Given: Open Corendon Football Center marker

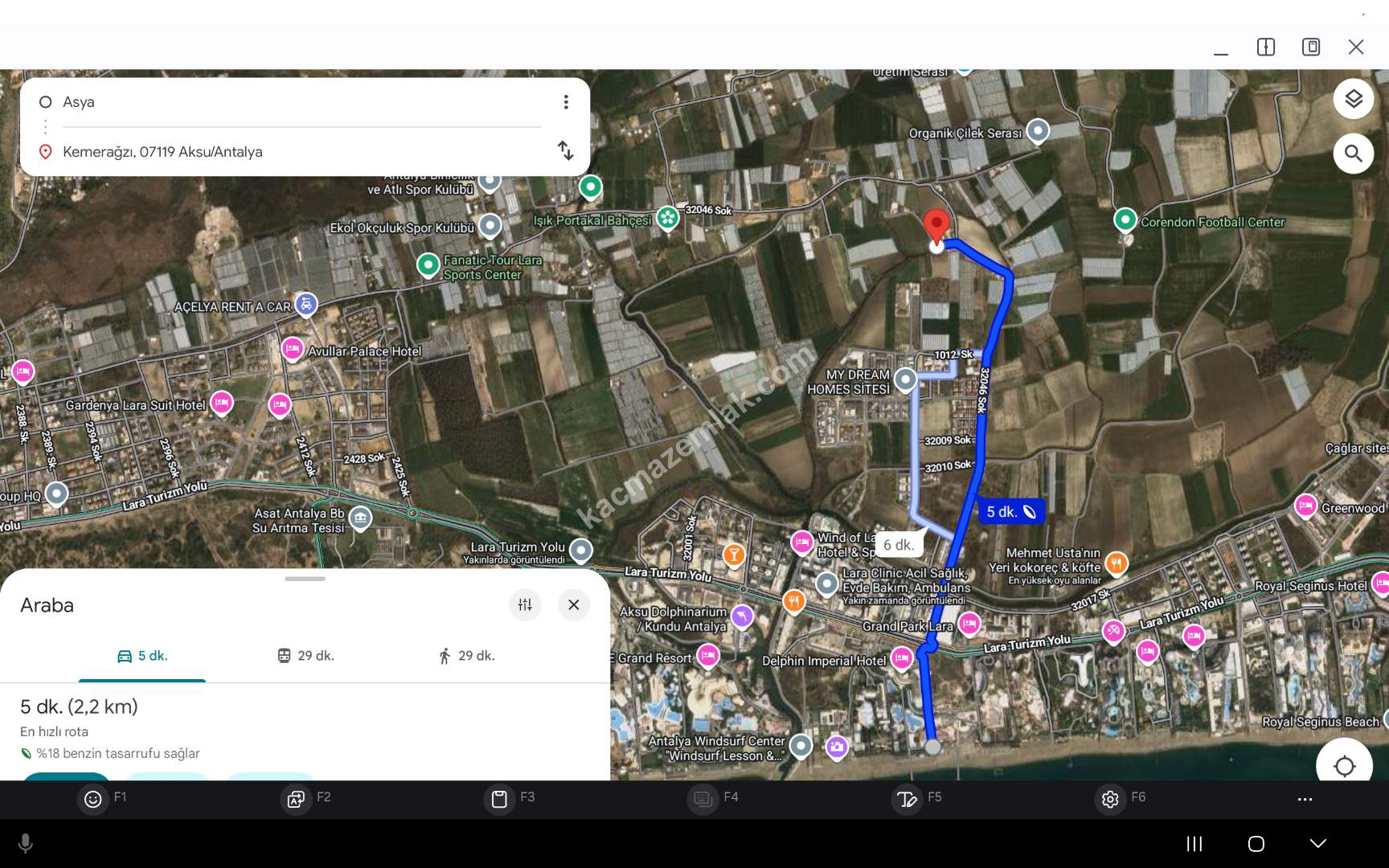Looking at the screenshot, I should point(1125,219).
